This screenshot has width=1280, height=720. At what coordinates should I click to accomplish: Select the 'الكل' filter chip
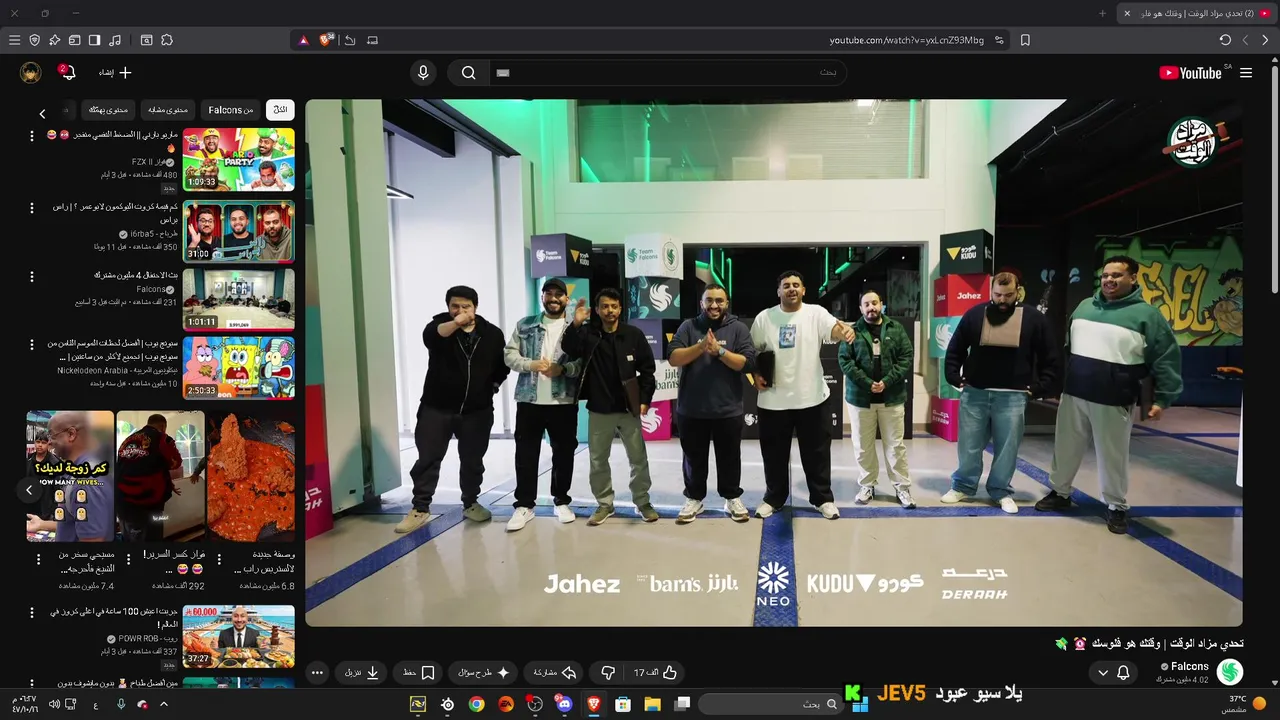(x=280, y=110)
